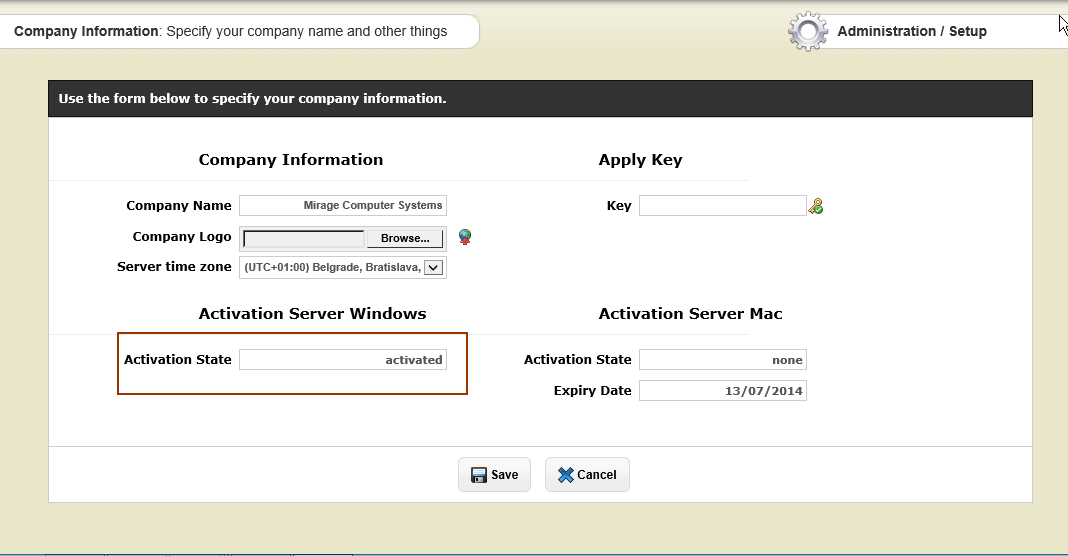Image resolution: width=1068 pixels, height=556 pixels.
Task: Click the Save button label
Action: (505, 475)
